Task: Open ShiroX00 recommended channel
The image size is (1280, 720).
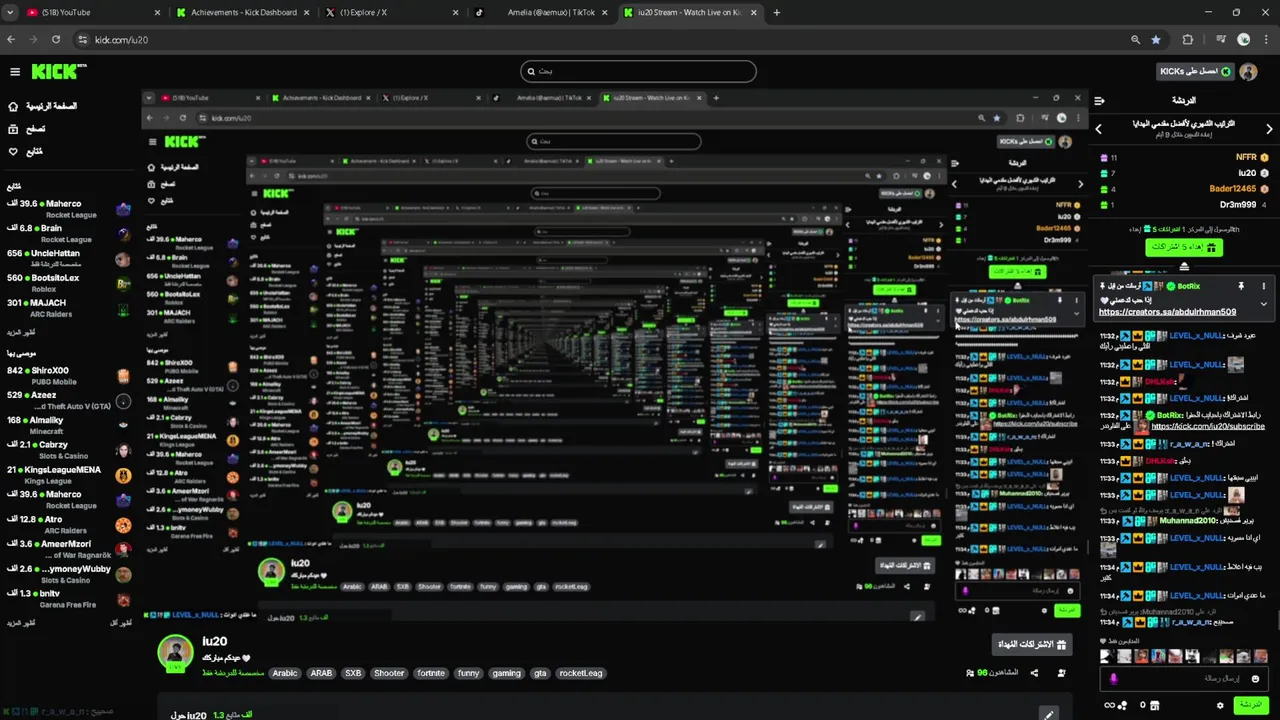Action: coord(66,376)
